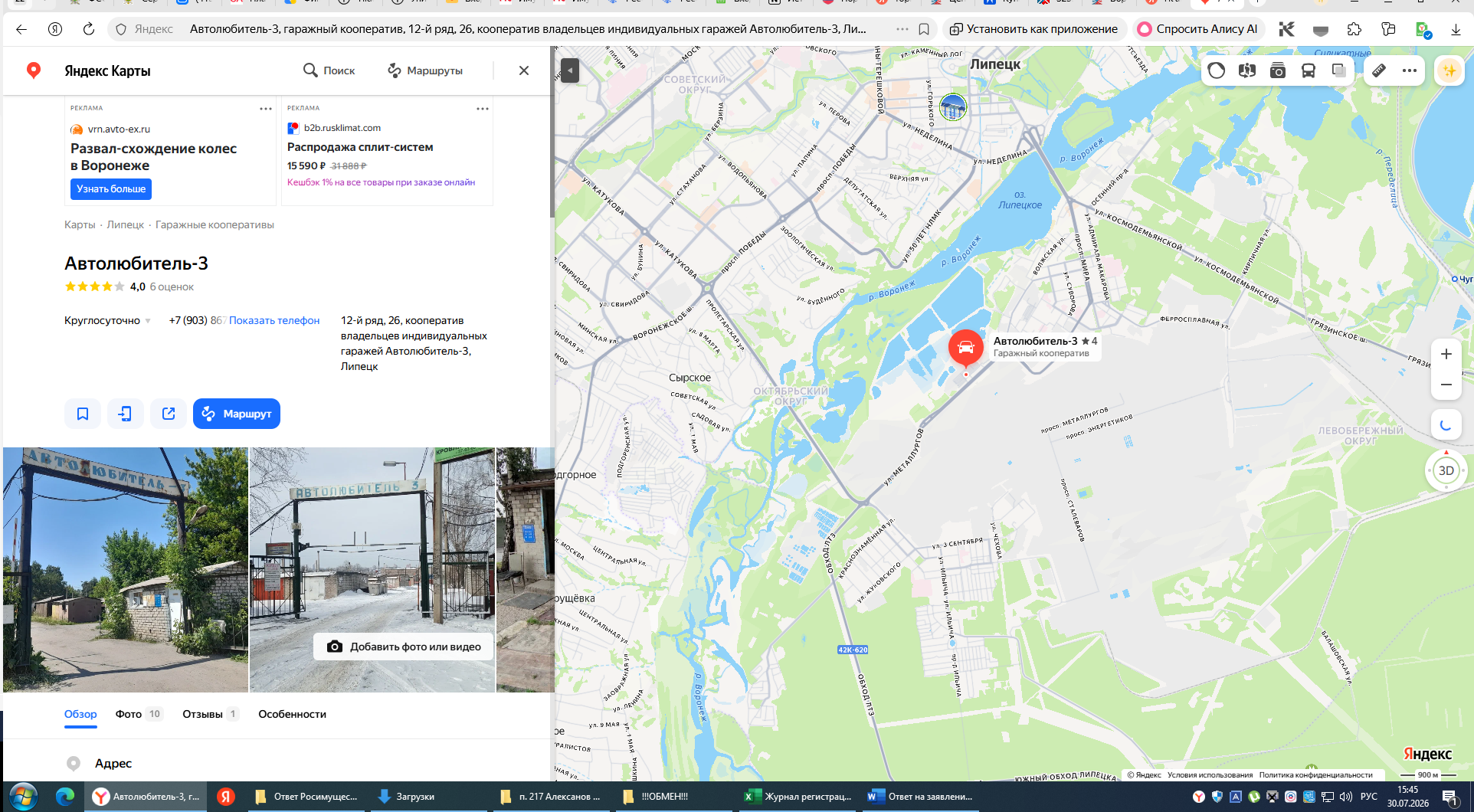Viewport: 1474px width, 812px height.
Task: Open the Фото tab
Action: click(139, 714)
